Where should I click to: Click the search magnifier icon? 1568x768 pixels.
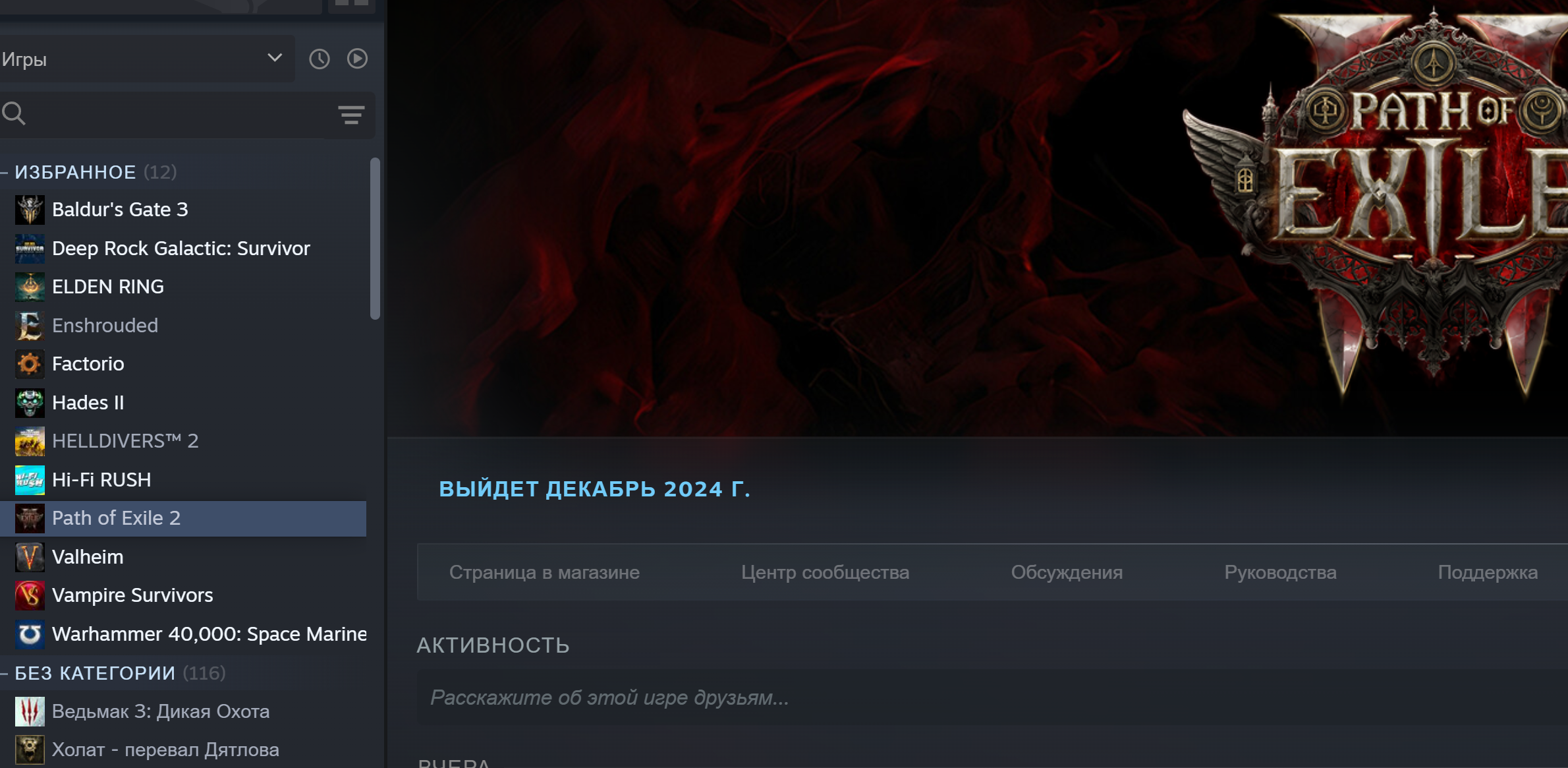[14, 113]
